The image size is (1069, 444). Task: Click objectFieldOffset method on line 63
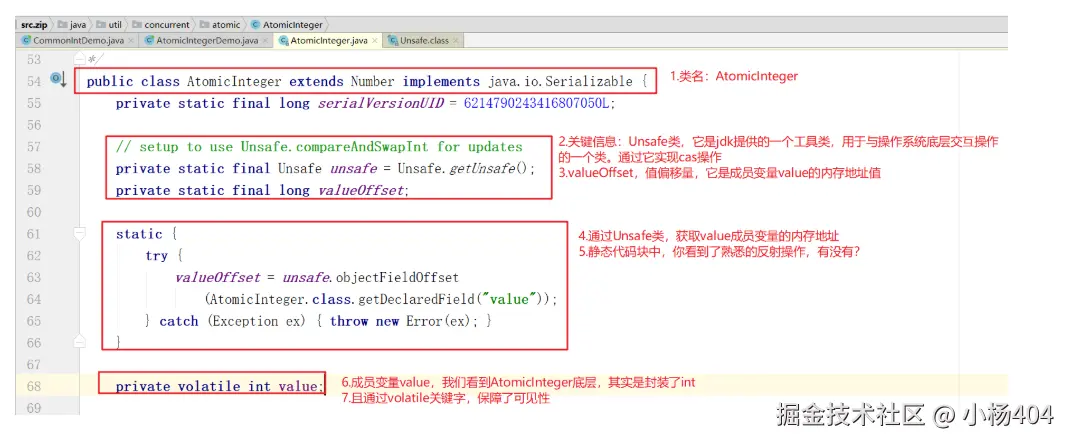point(399,278)
